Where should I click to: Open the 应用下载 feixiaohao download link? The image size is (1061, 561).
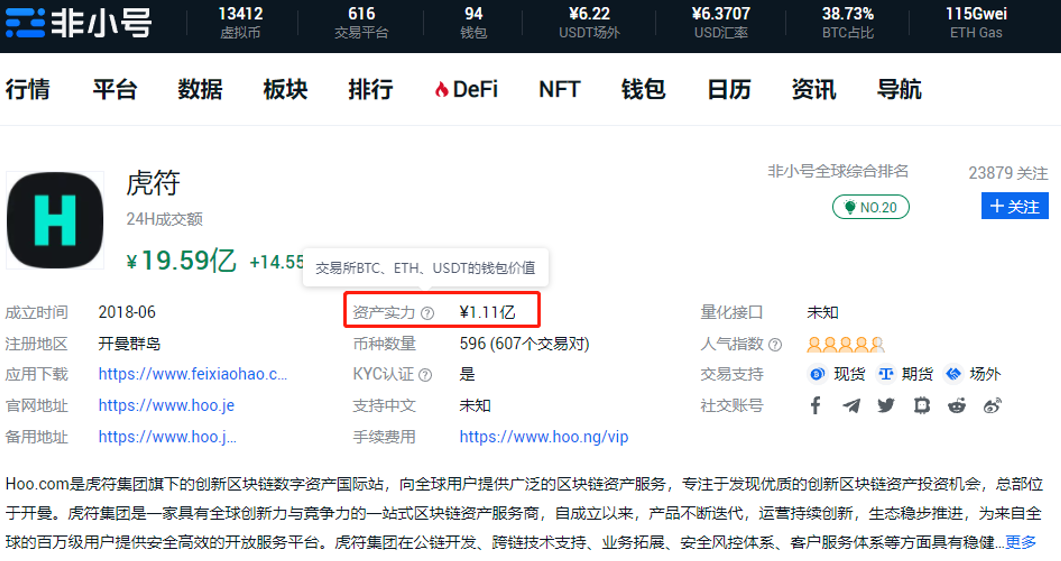[x=193, y=375]
